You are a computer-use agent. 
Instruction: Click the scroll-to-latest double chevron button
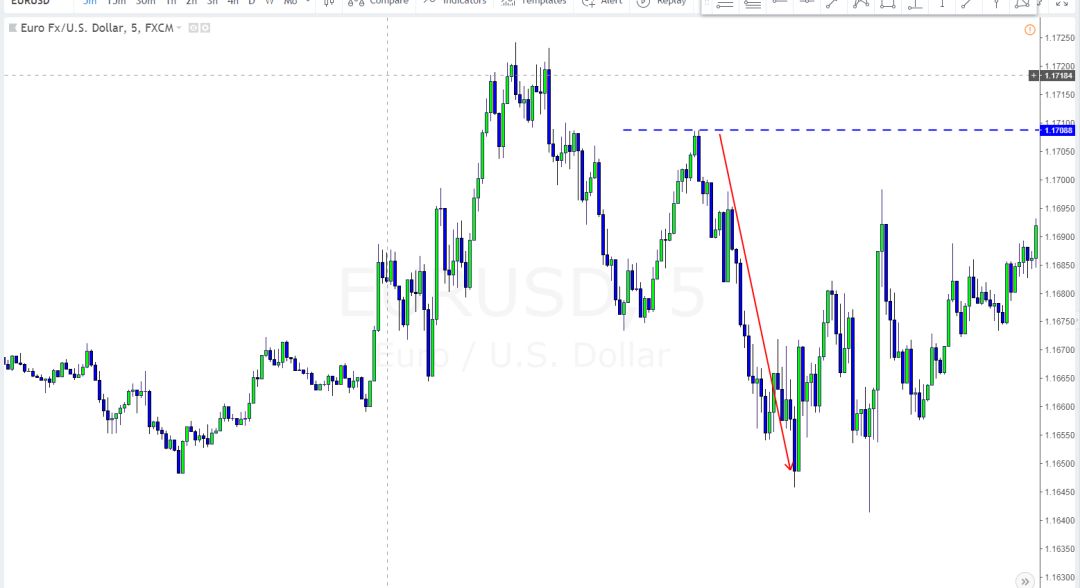[x=1025, y=580]
